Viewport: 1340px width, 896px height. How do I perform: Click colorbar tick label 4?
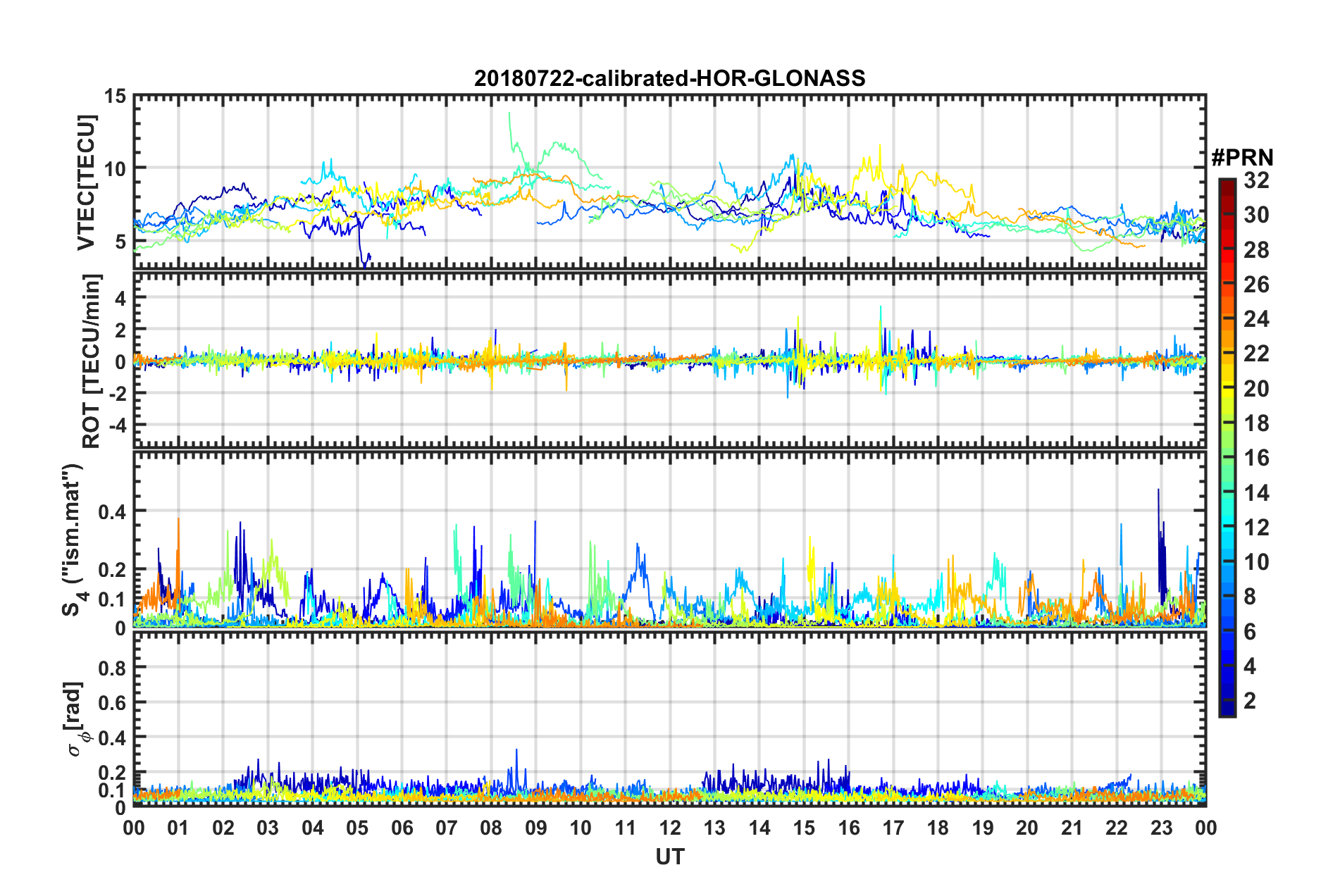(1250, 666)
